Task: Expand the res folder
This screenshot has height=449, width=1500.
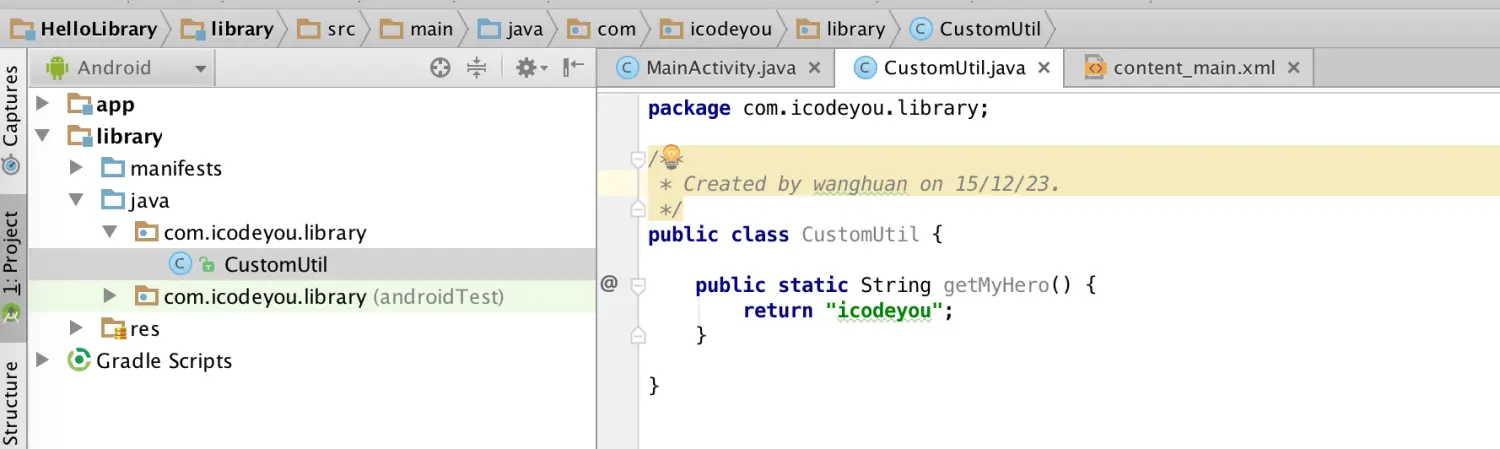Action: point(76,328)
